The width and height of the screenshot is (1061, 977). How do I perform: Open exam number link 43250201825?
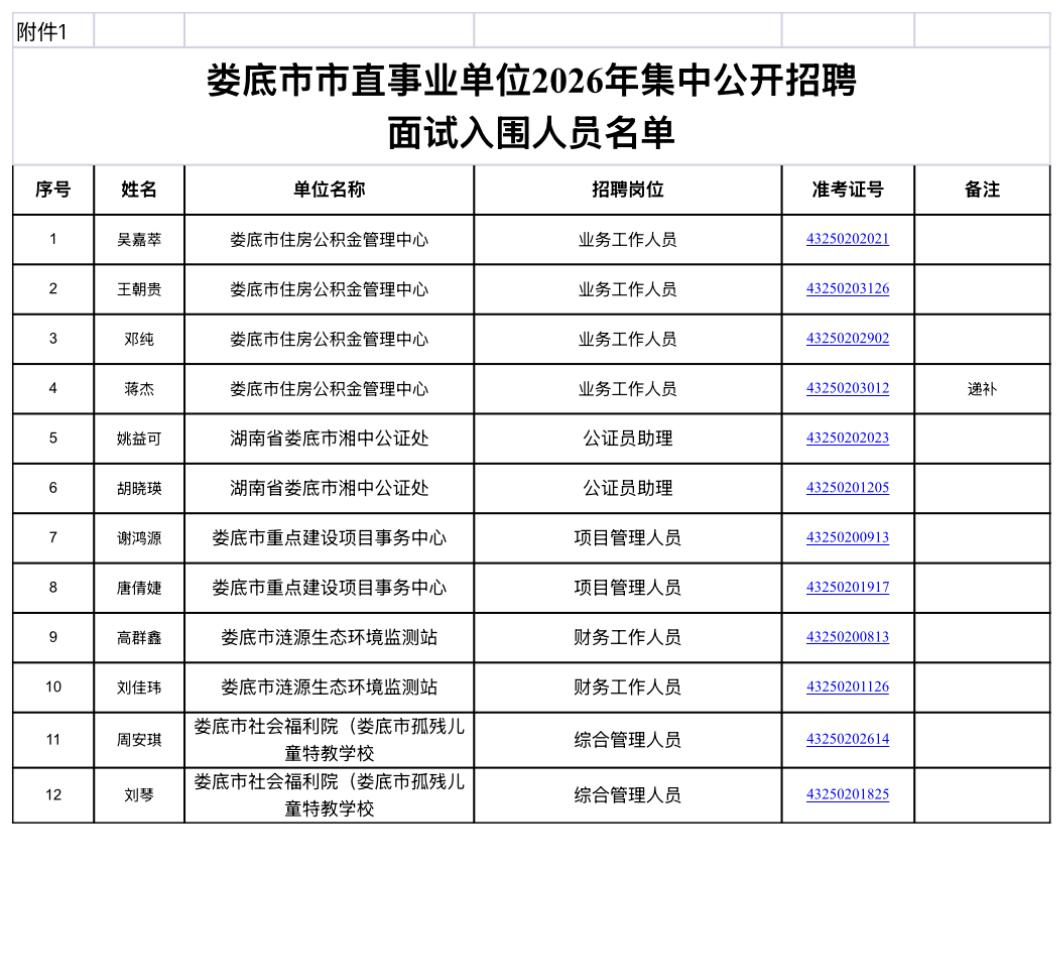tap(847, 794)
